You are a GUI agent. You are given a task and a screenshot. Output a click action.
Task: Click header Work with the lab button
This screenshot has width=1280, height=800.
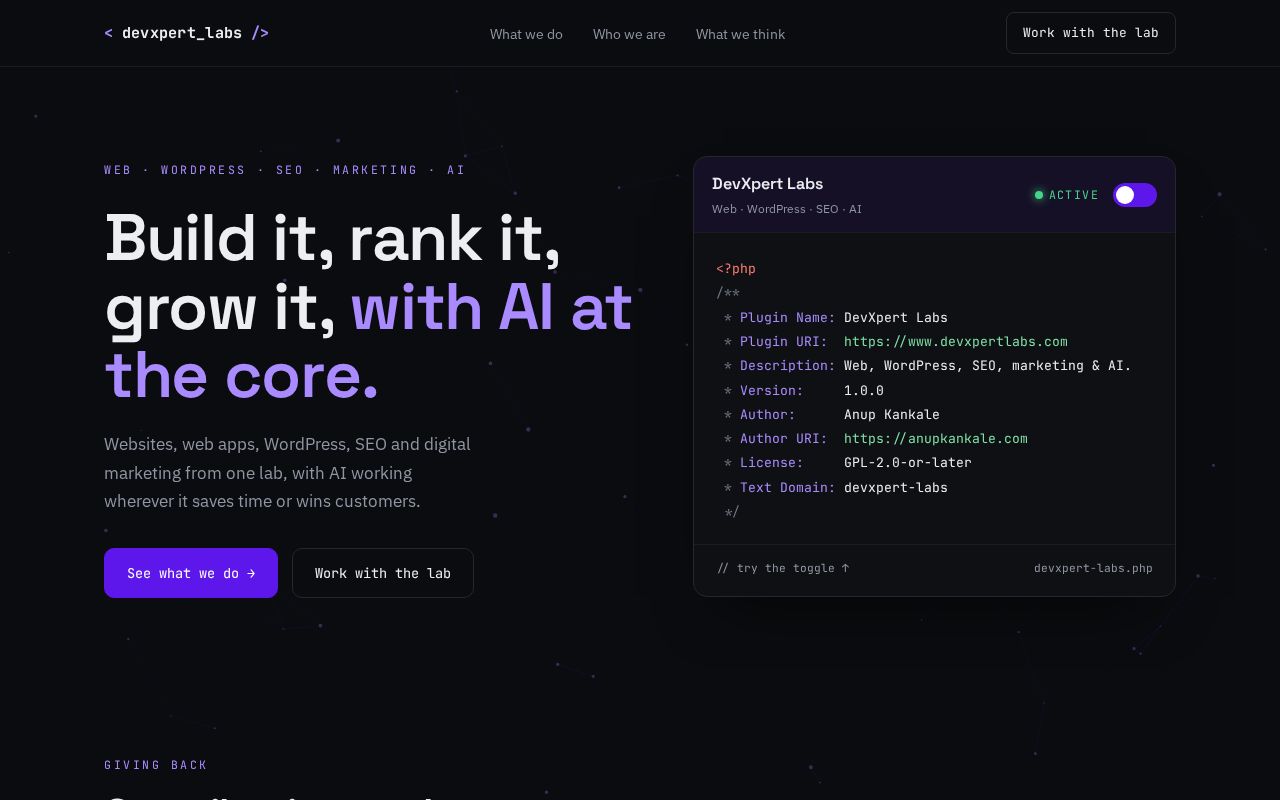tap(1090, 33)
